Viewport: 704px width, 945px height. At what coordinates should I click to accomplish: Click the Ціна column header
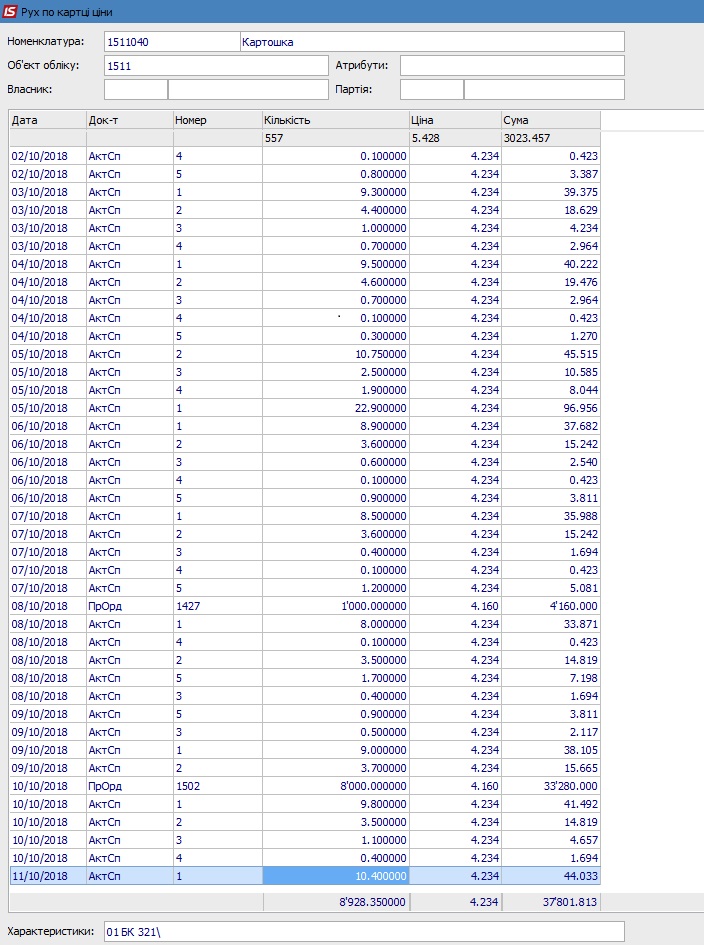coord(454,120)
